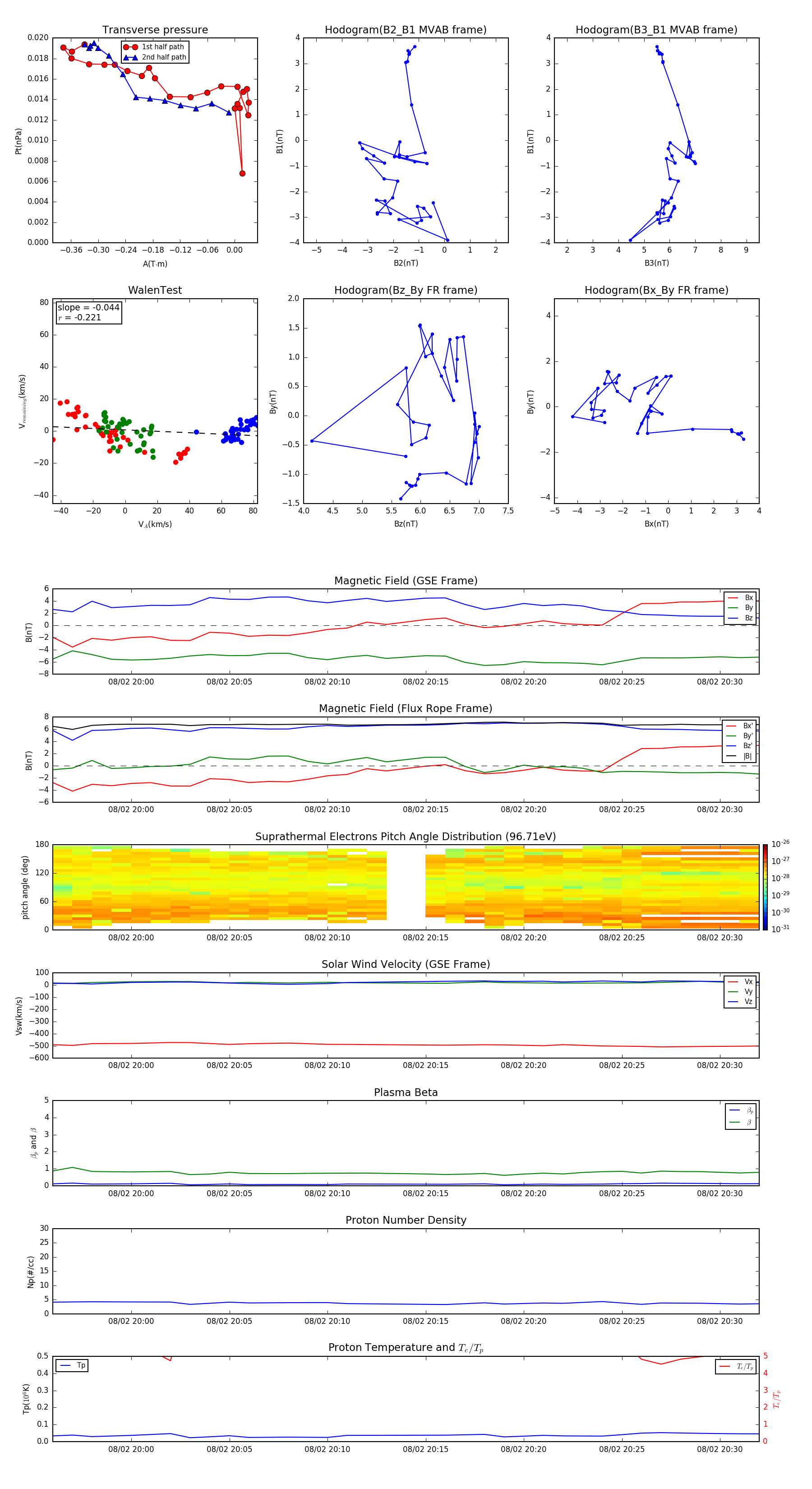Click 'Bz' legend entry in GSE plot
This screenshot has height=1489, width=812.
(x=740, y=618)
